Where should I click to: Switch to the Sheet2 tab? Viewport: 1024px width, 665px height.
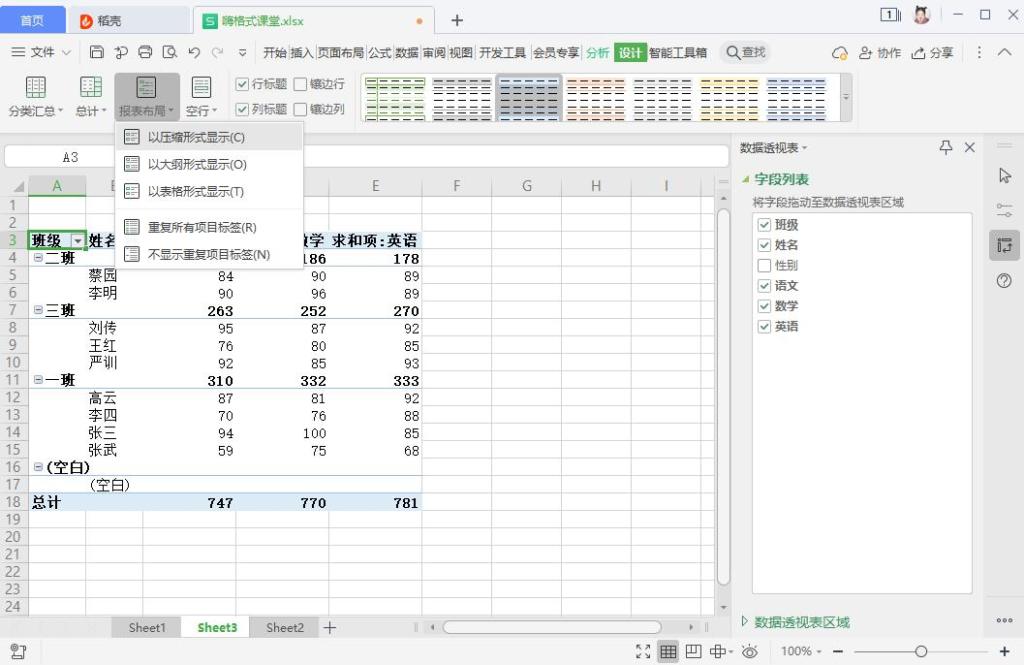pos(283,627)
